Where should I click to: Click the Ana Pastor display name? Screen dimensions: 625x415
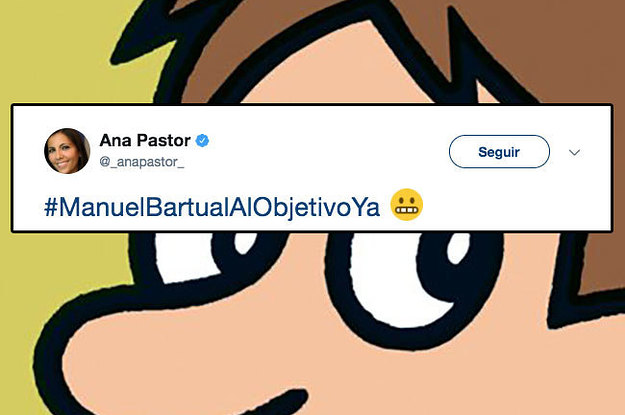pyautogui.click(x=145, y=140)
